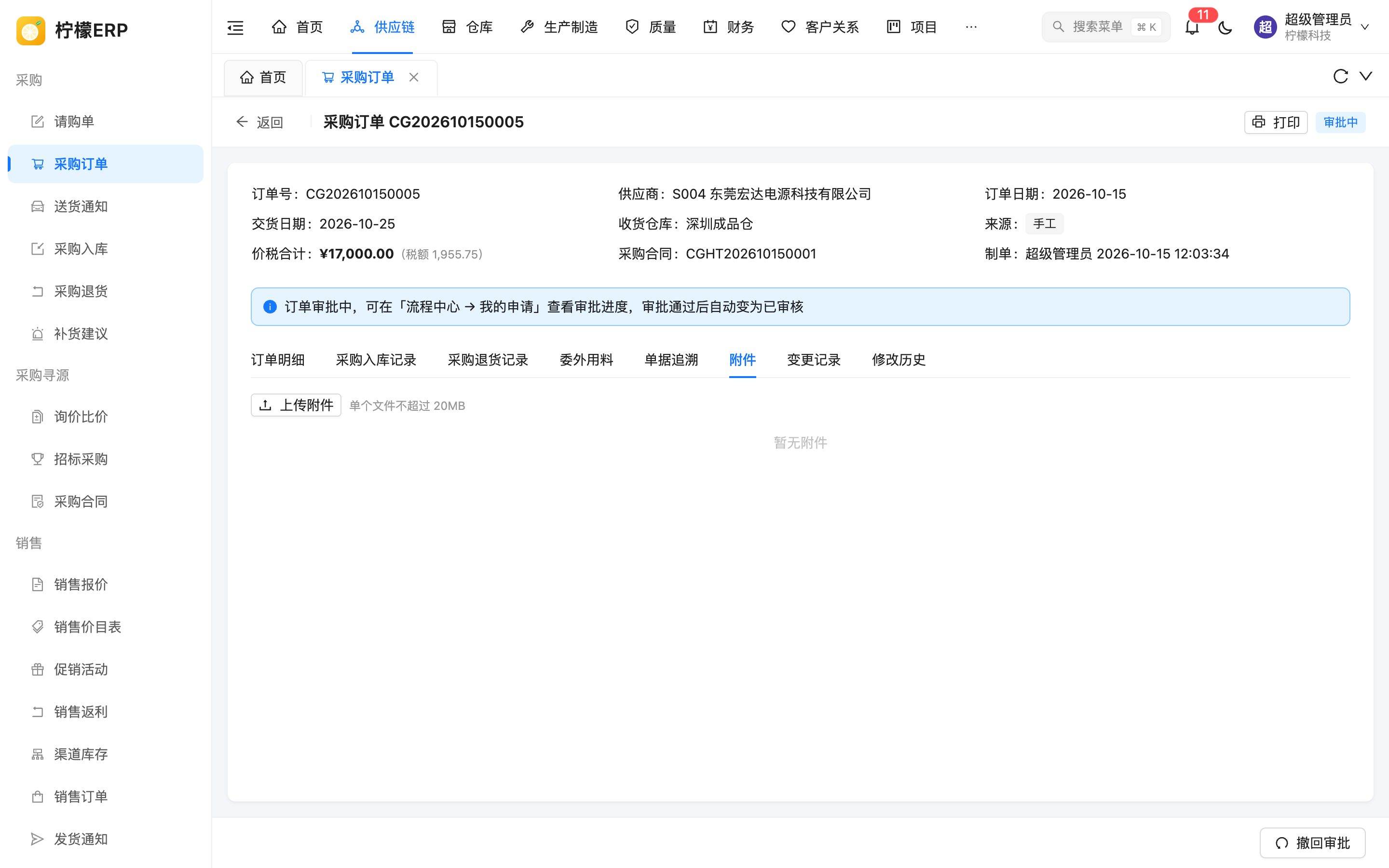The height and width of the screenshot is (868, 1389).
Task: Open 送货通知 in the sidebar
Action: [106, 207]
